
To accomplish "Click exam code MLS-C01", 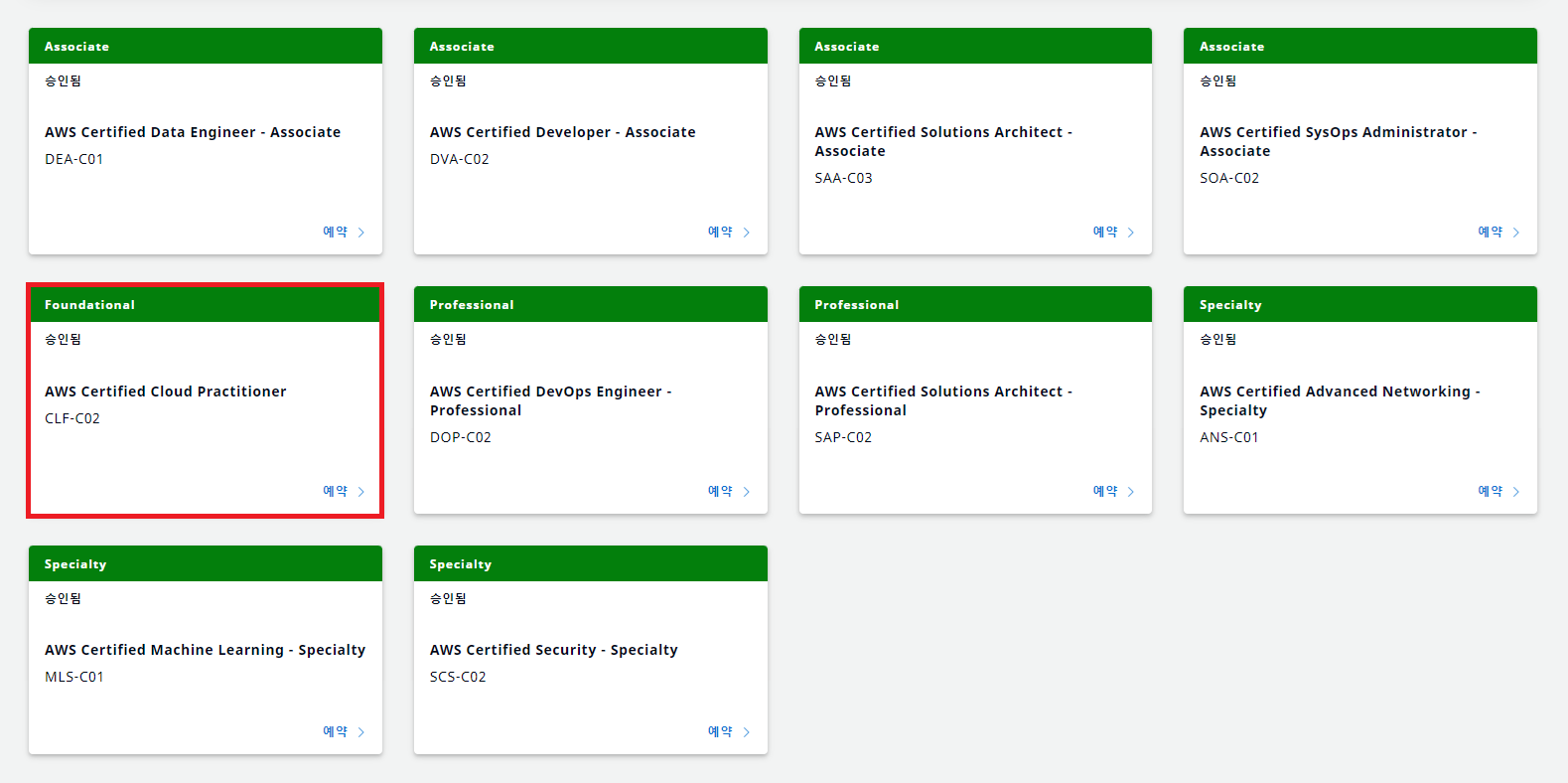I will tap(74, 677).
